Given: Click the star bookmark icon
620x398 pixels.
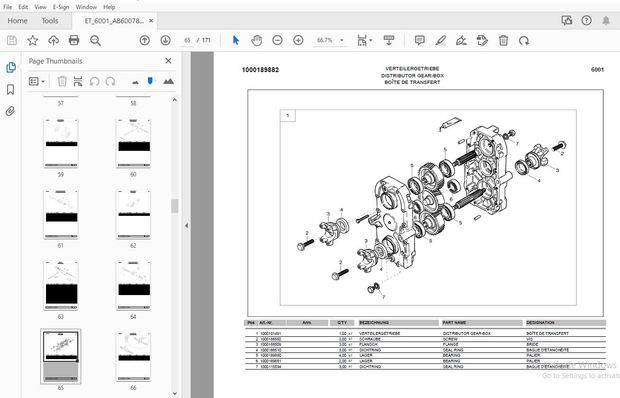Looking at the screenshot, I should [x=32, y=40].
